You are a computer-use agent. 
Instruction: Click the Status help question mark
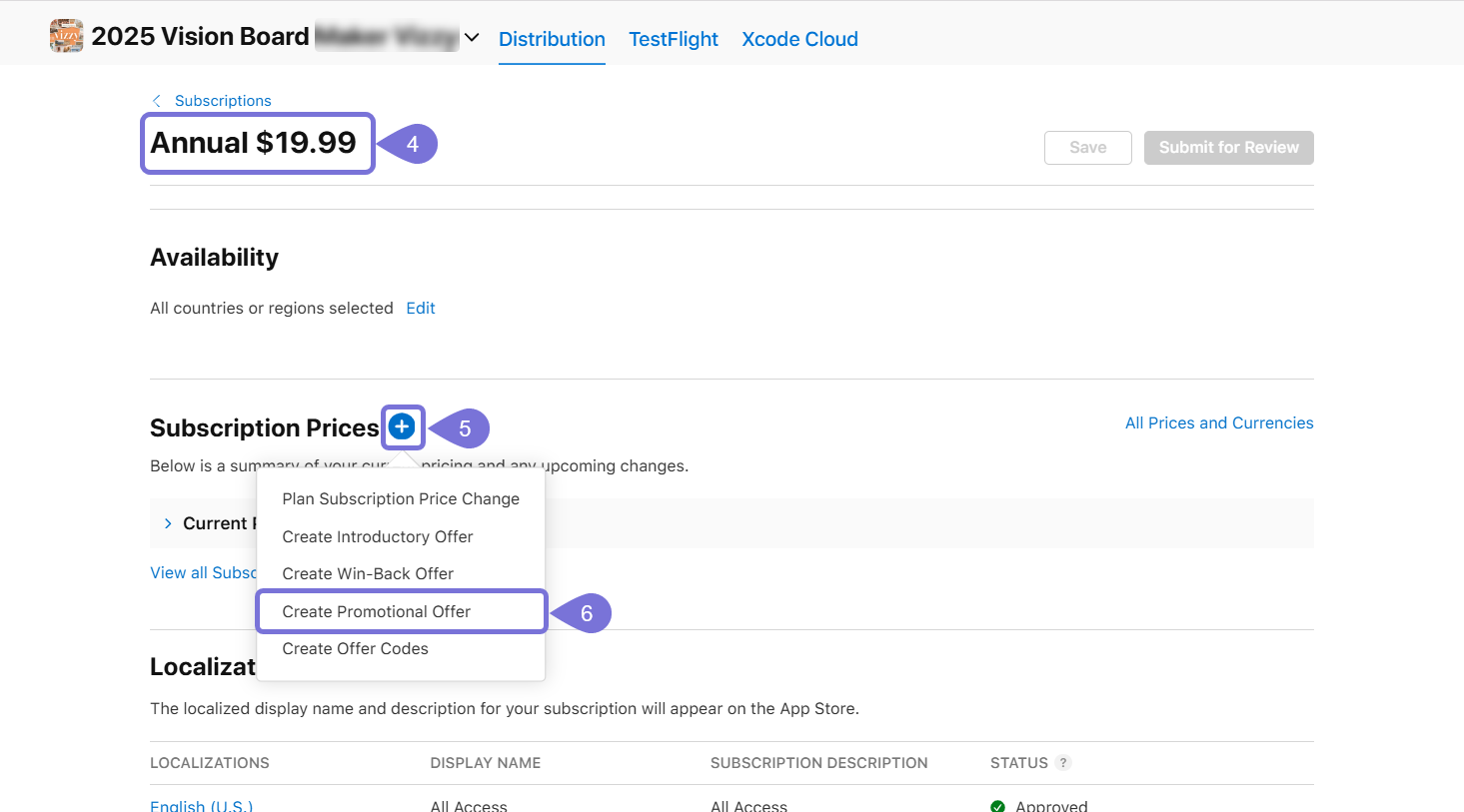1063,762
